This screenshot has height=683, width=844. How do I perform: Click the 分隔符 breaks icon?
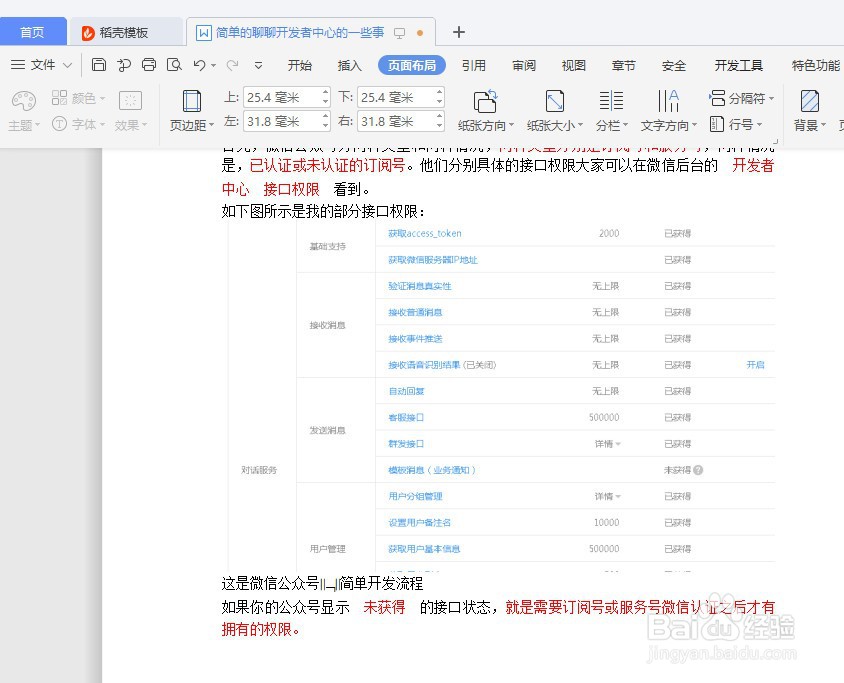click(x=741, y=98)
